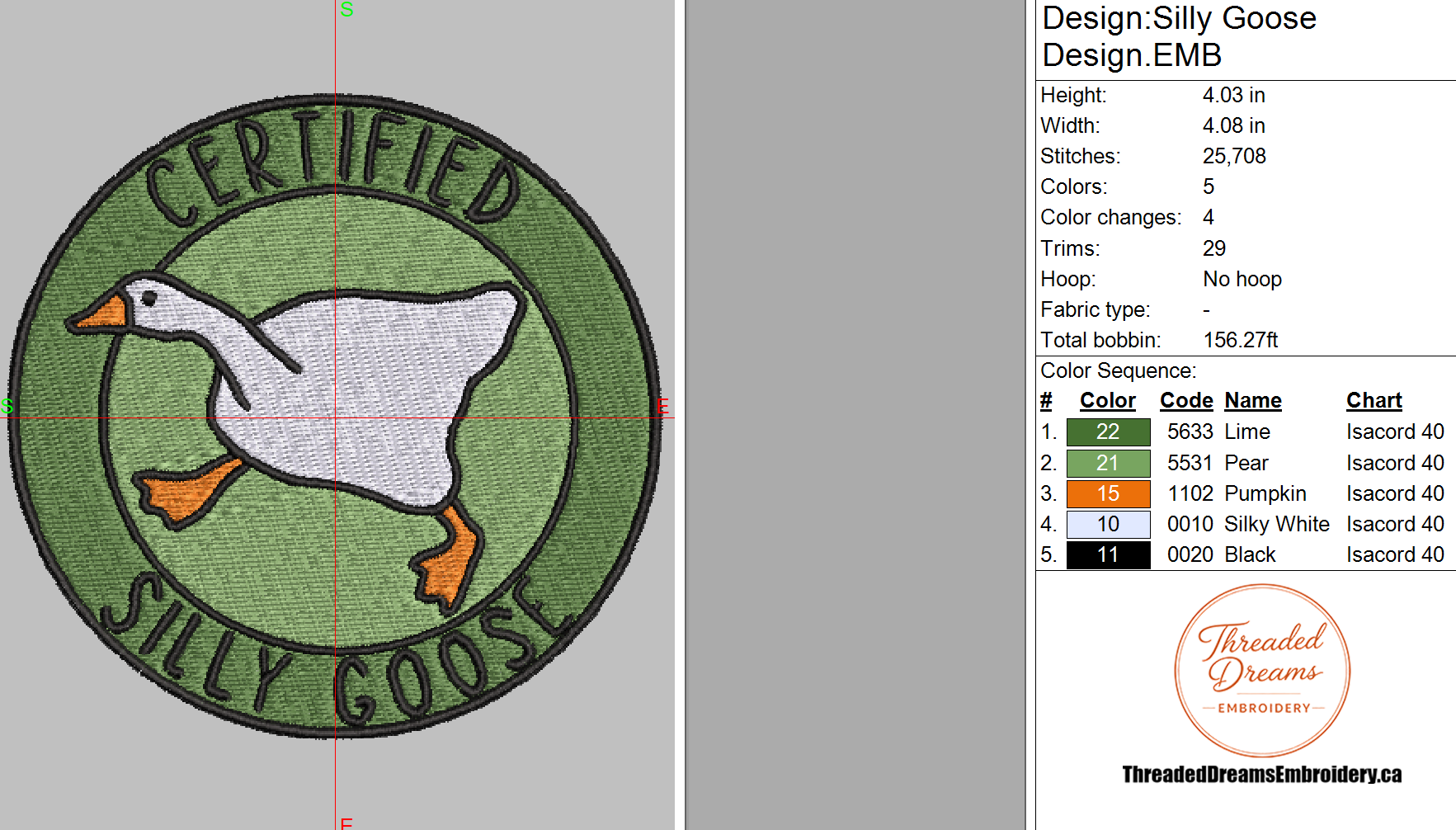
Task: Click the thread code 0020
Action: tap(1190, 554)
